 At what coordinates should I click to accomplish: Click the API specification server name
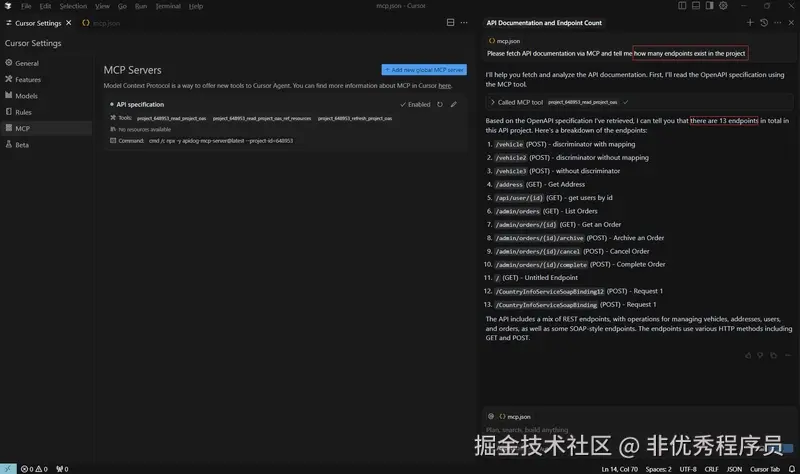140,105
